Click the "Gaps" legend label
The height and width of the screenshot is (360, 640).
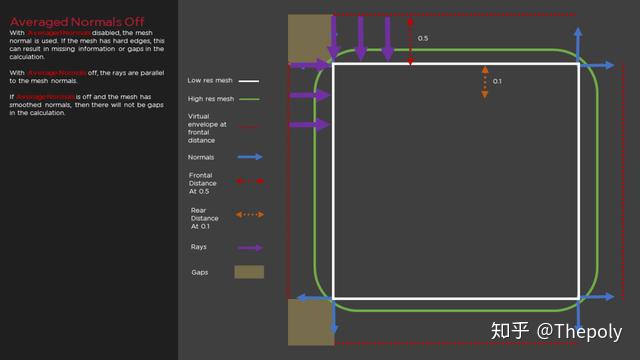point(200,272)
